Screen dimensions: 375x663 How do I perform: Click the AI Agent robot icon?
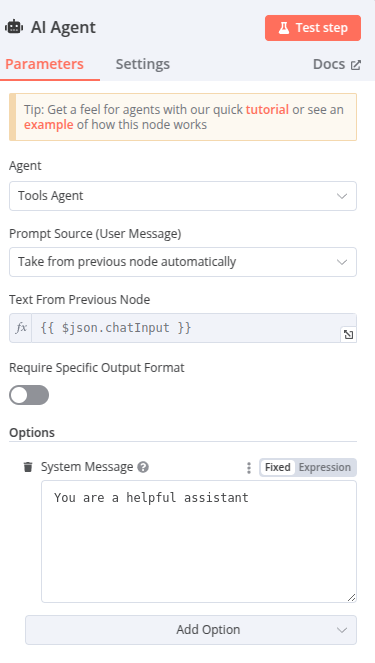pos(14,27)
